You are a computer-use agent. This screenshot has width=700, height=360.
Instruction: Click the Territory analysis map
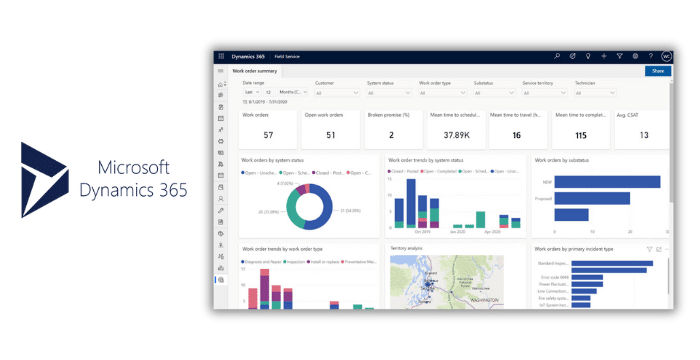(x=447, y=281)
